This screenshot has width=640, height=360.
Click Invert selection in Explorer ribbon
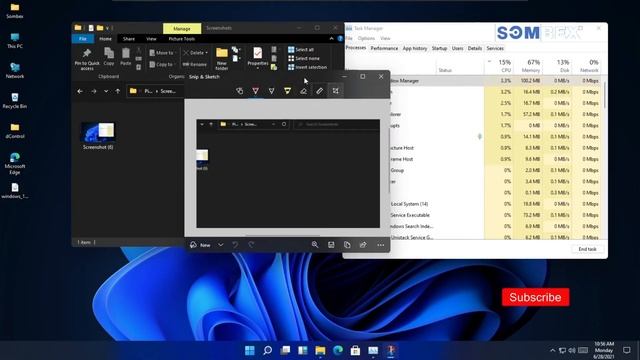point(307,67)
